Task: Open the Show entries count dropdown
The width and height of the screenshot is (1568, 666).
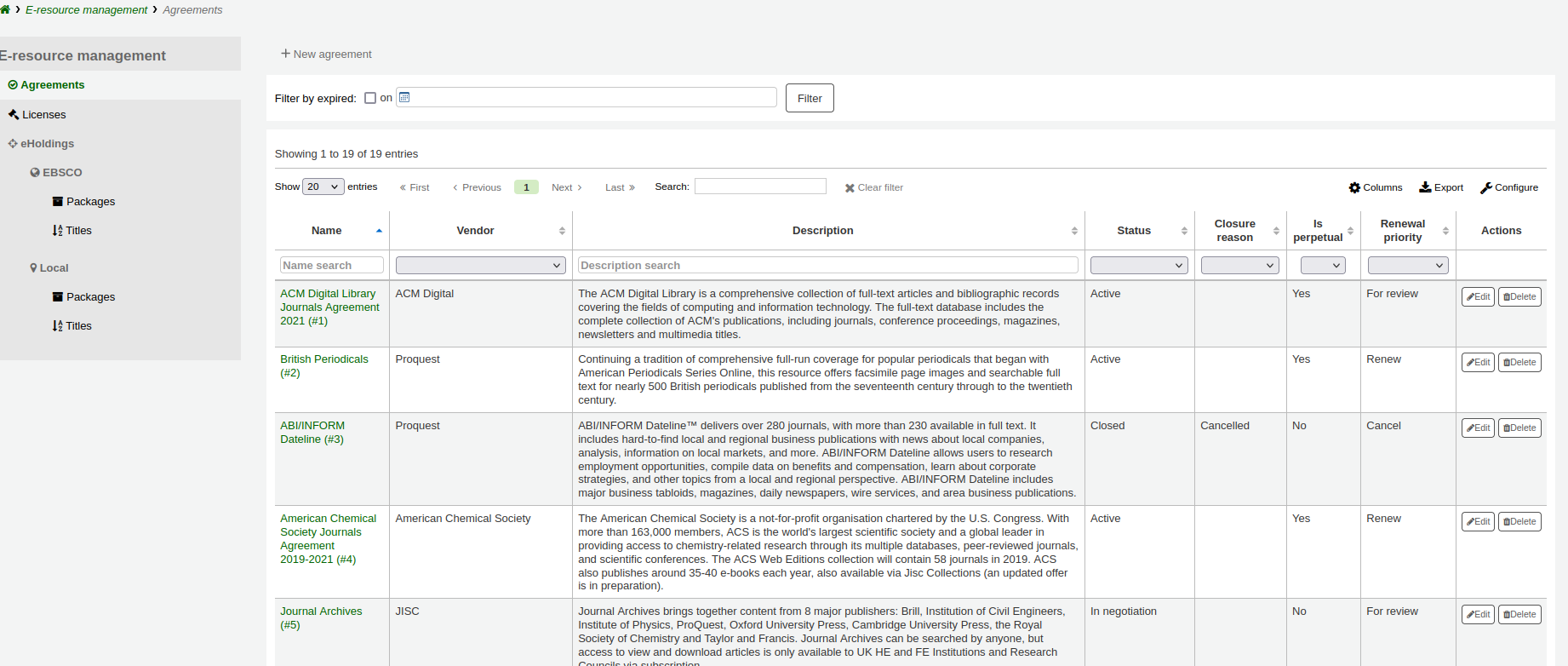Action: click(x=323, y=187)
